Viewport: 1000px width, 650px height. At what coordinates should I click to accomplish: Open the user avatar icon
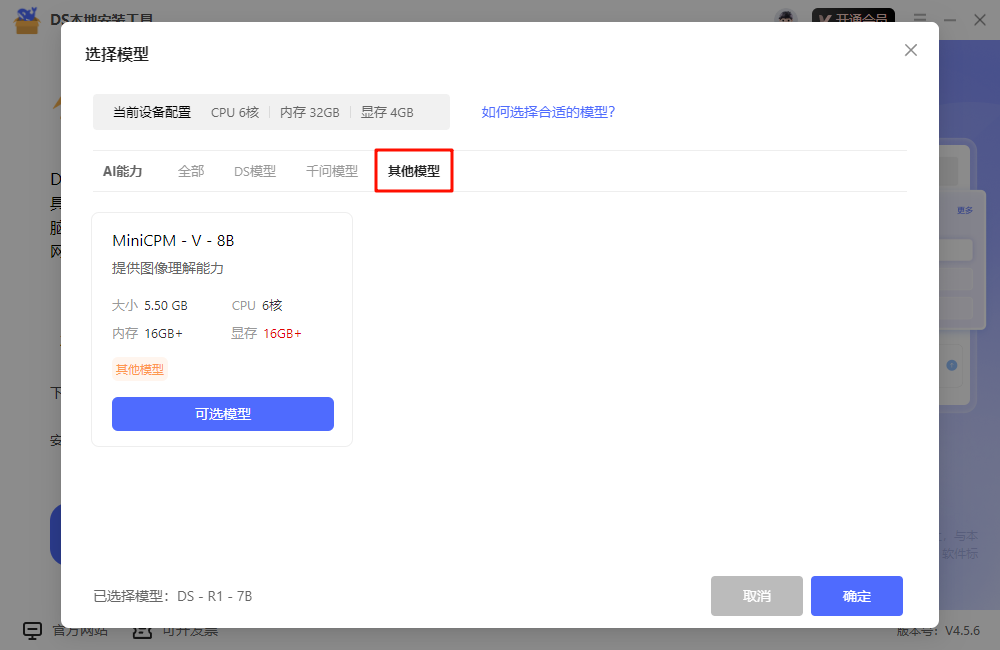[x=786, y=18]
